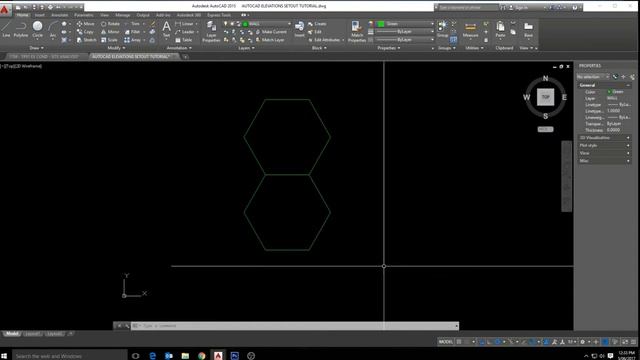This screenshot has height=360, width=640.
Task: Run the Scale command
Action: 109,40
